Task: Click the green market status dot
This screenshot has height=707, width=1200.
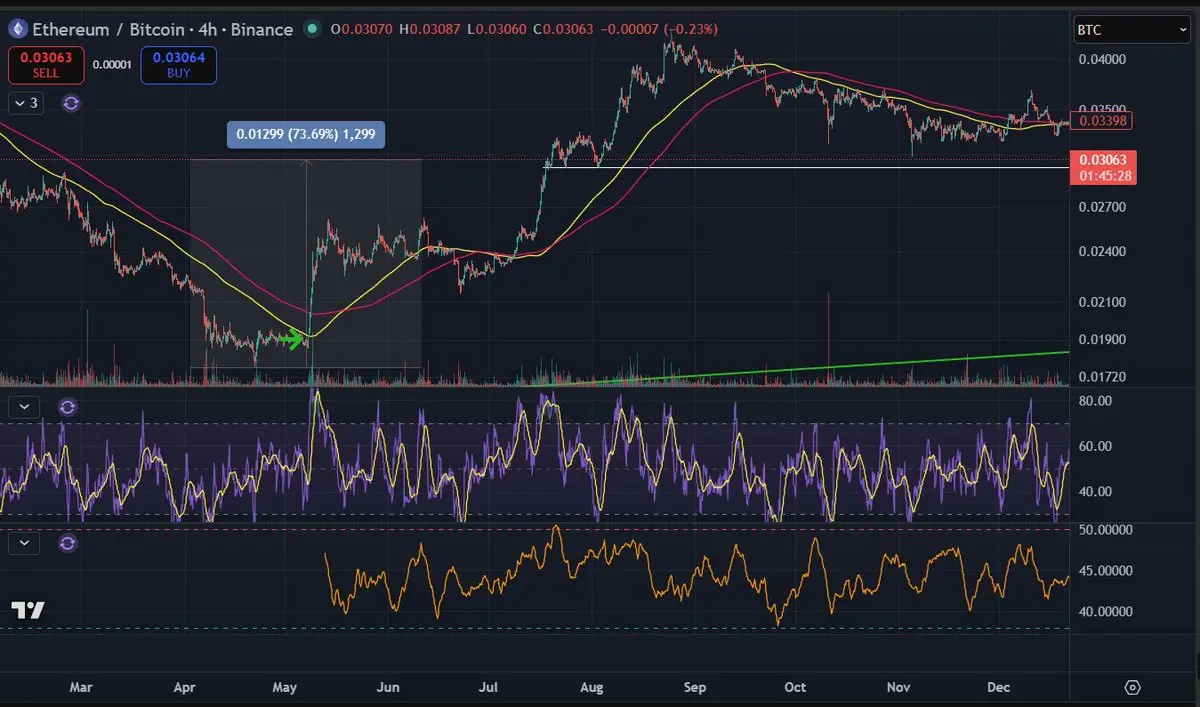Action: point(313,30)
